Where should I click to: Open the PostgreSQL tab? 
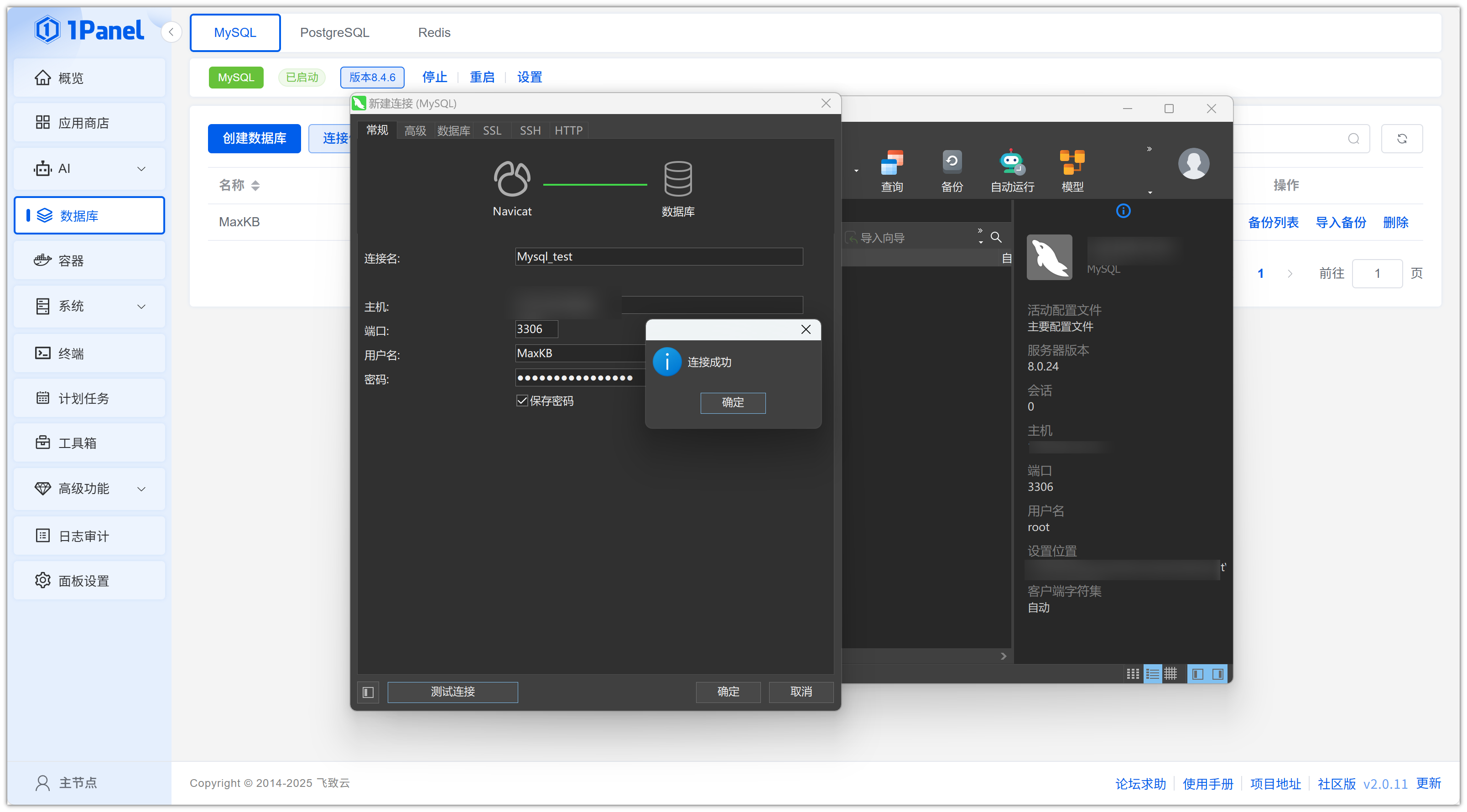[x=334, y=32]
